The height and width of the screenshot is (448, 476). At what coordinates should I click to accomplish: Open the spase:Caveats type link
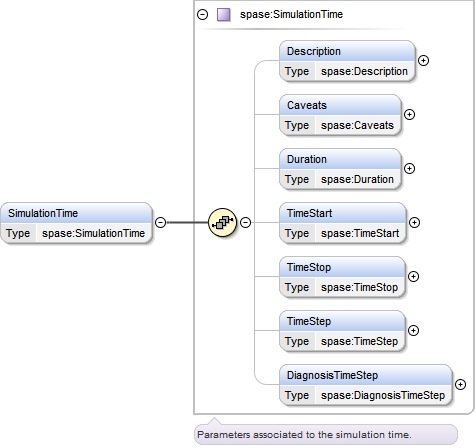click(357, 125)
